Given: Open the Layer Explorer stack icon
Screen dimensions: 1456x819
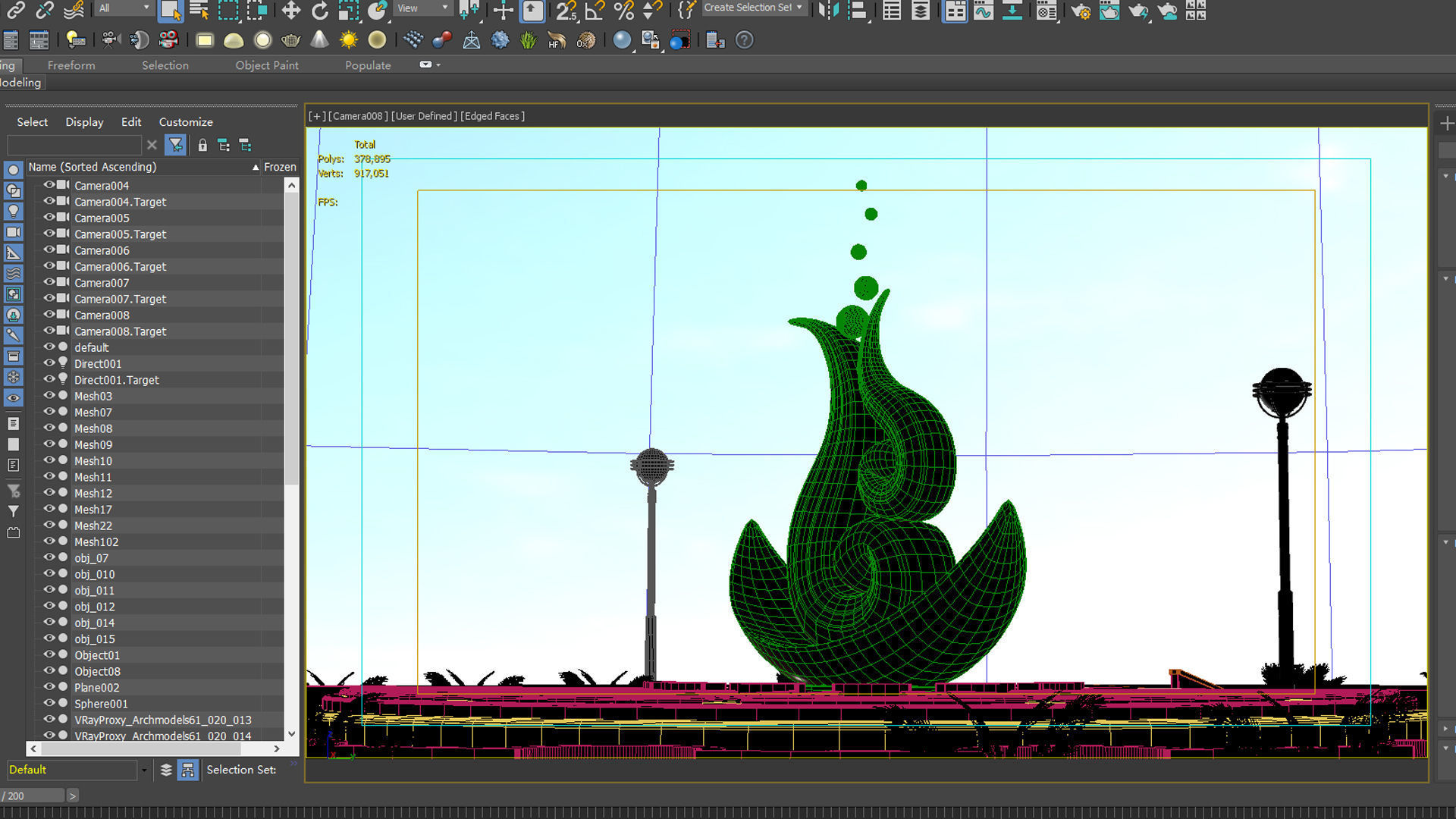Looking at the screenshot, I should click(x=920, y=11).
